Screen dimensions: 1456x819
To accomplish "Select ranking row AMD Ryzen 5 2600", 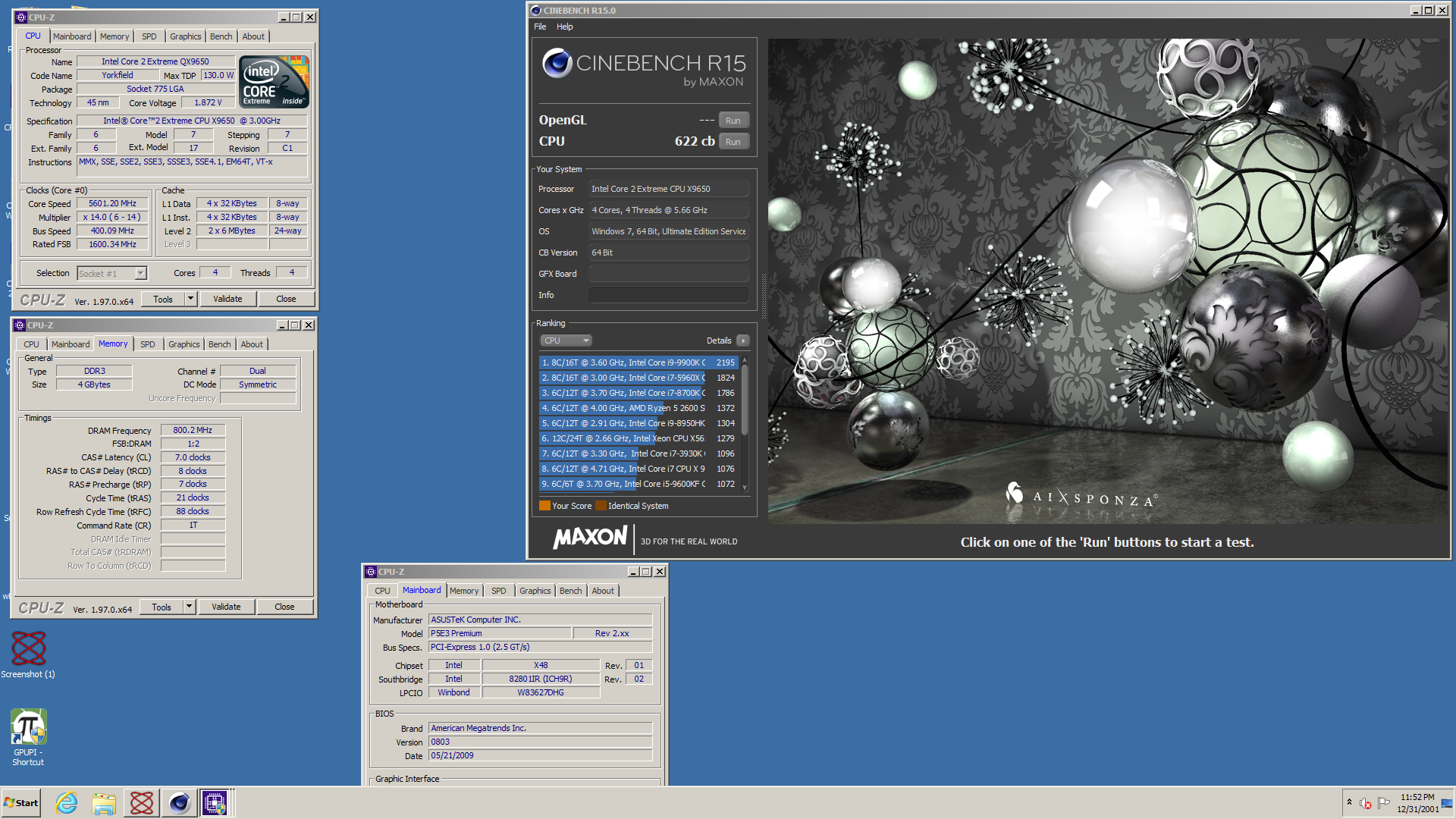I will click(639, 408).
